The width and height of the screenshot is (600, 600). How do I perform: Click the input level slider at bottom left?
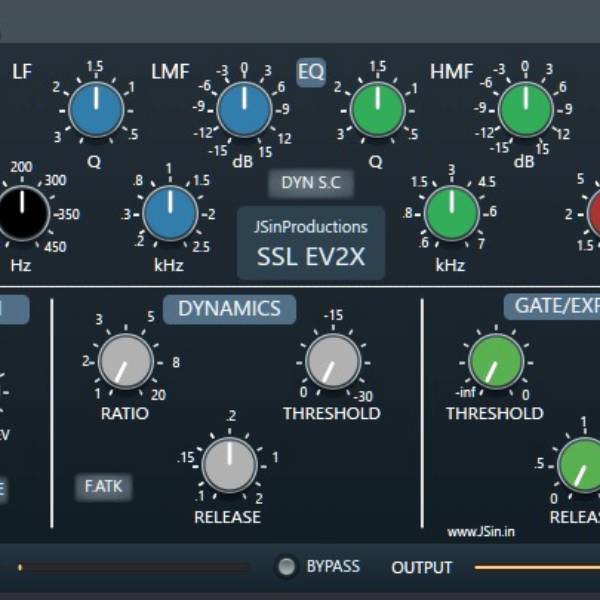pos(134,567)
